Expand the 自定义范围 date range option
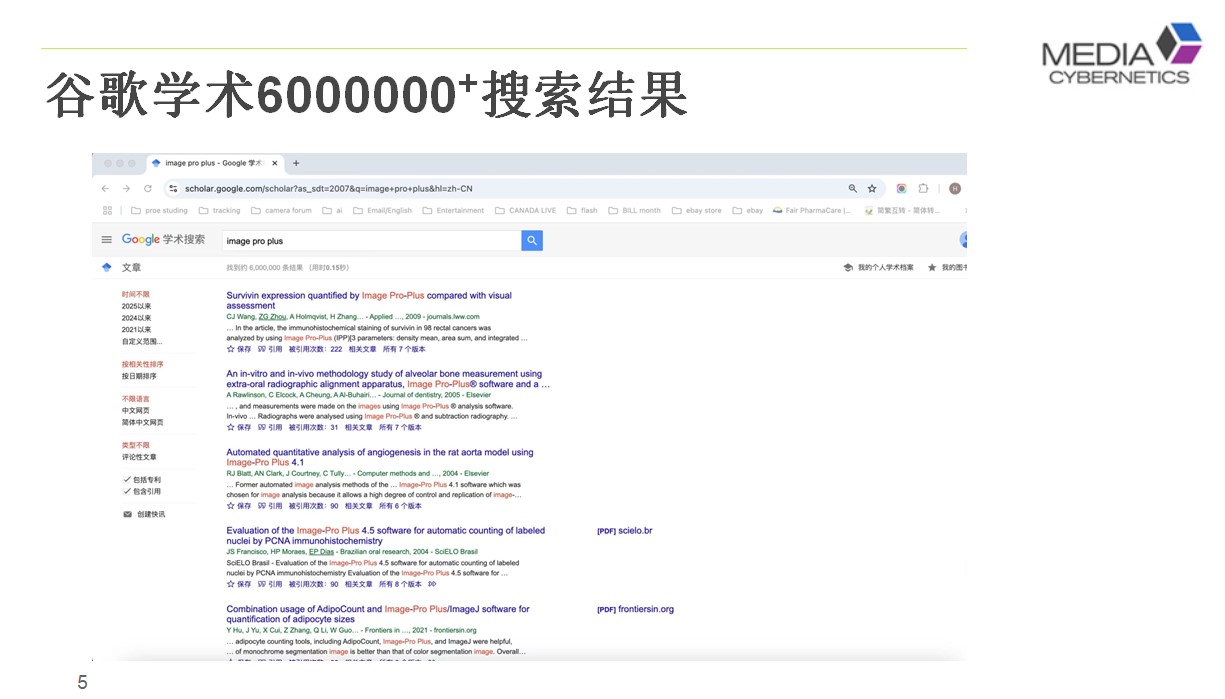Image resolution: width=1225 pixels, height=699 pixels. click(142, 341)
